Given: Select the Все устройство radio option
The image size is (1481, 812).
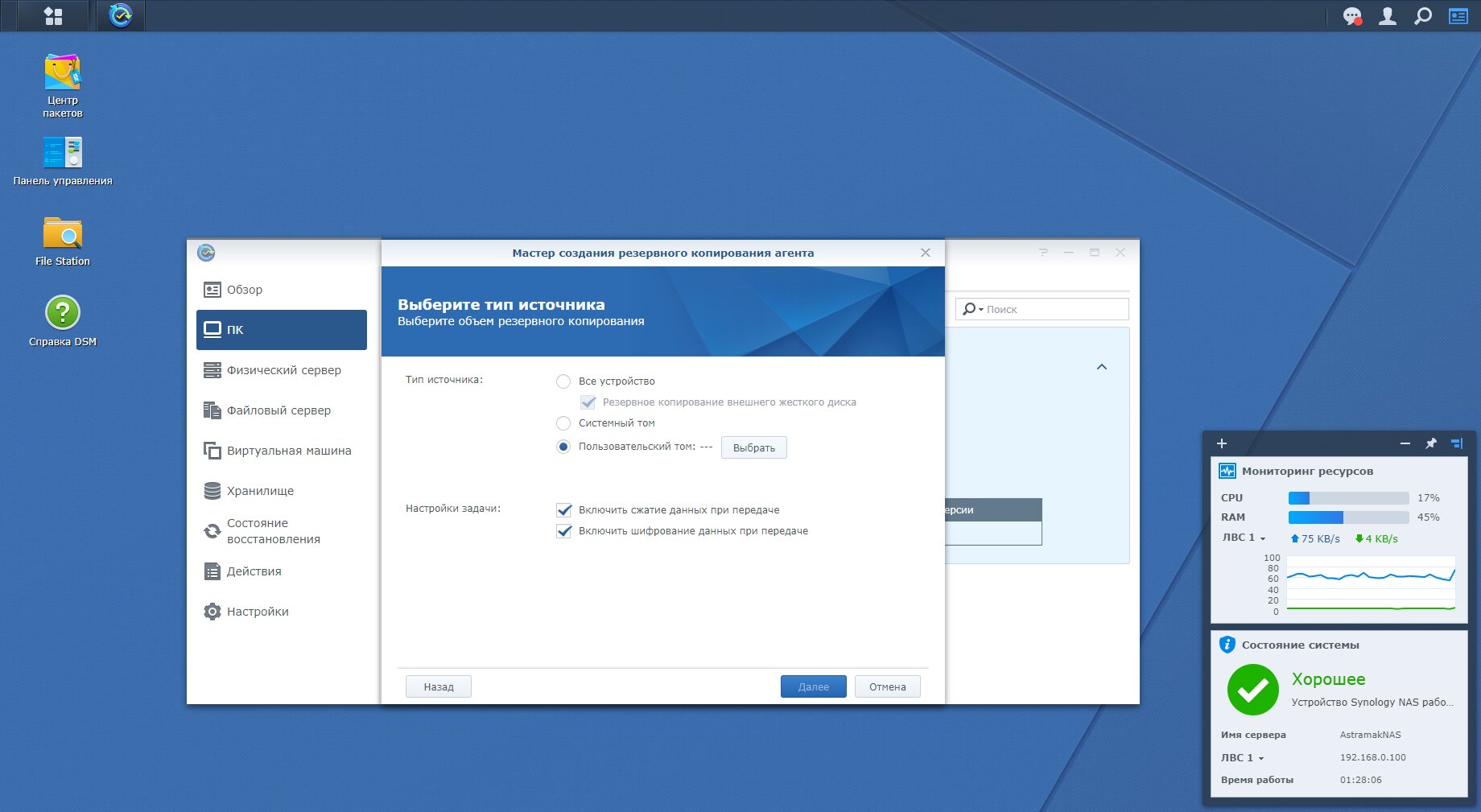Looking at the screenshot, I should (x=563, y=381).
